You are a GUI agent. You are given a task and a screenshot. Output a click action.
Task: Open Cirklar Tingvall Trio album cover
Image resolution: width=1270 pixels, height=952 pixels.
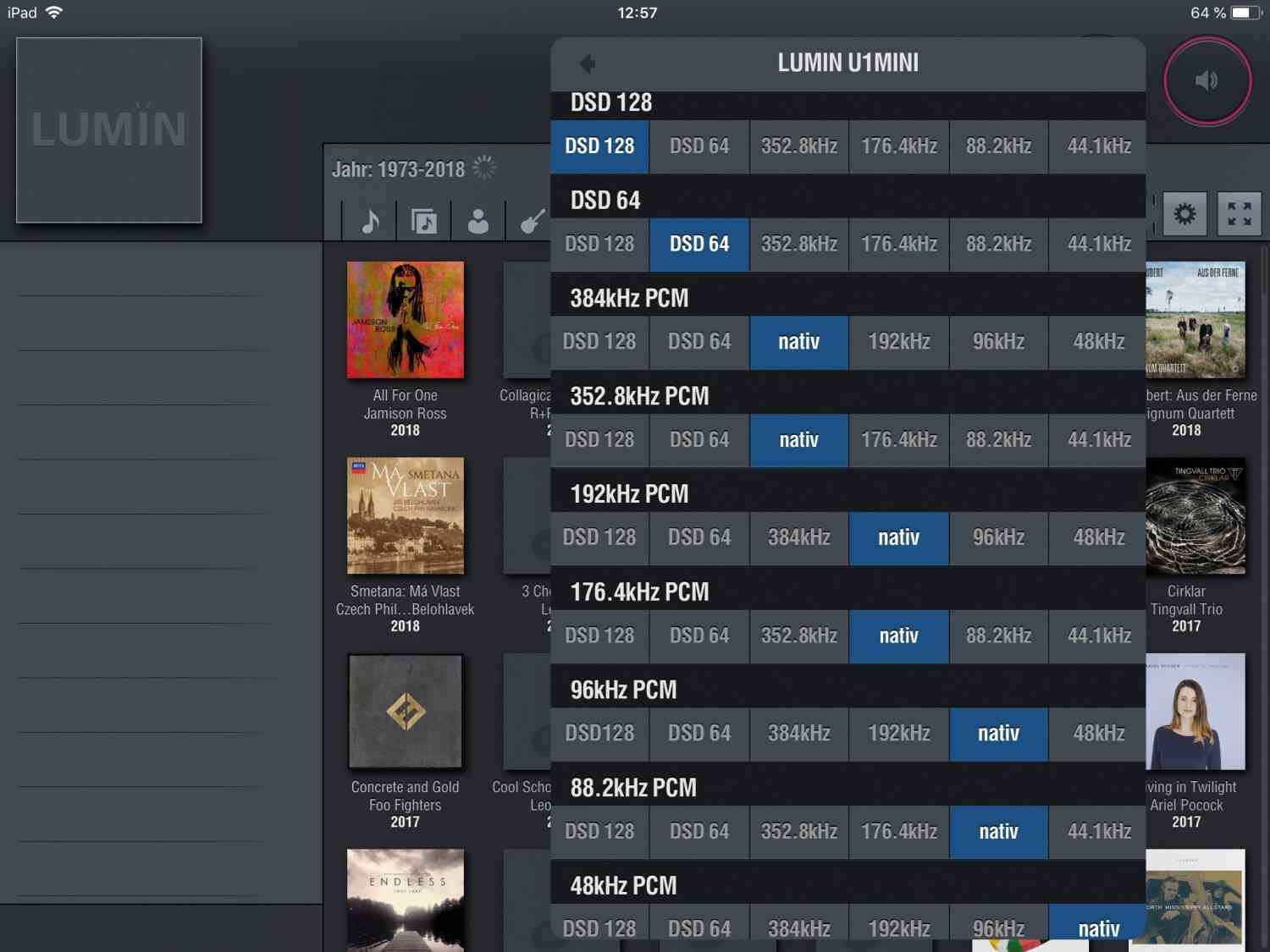[x=1195, y=515]
